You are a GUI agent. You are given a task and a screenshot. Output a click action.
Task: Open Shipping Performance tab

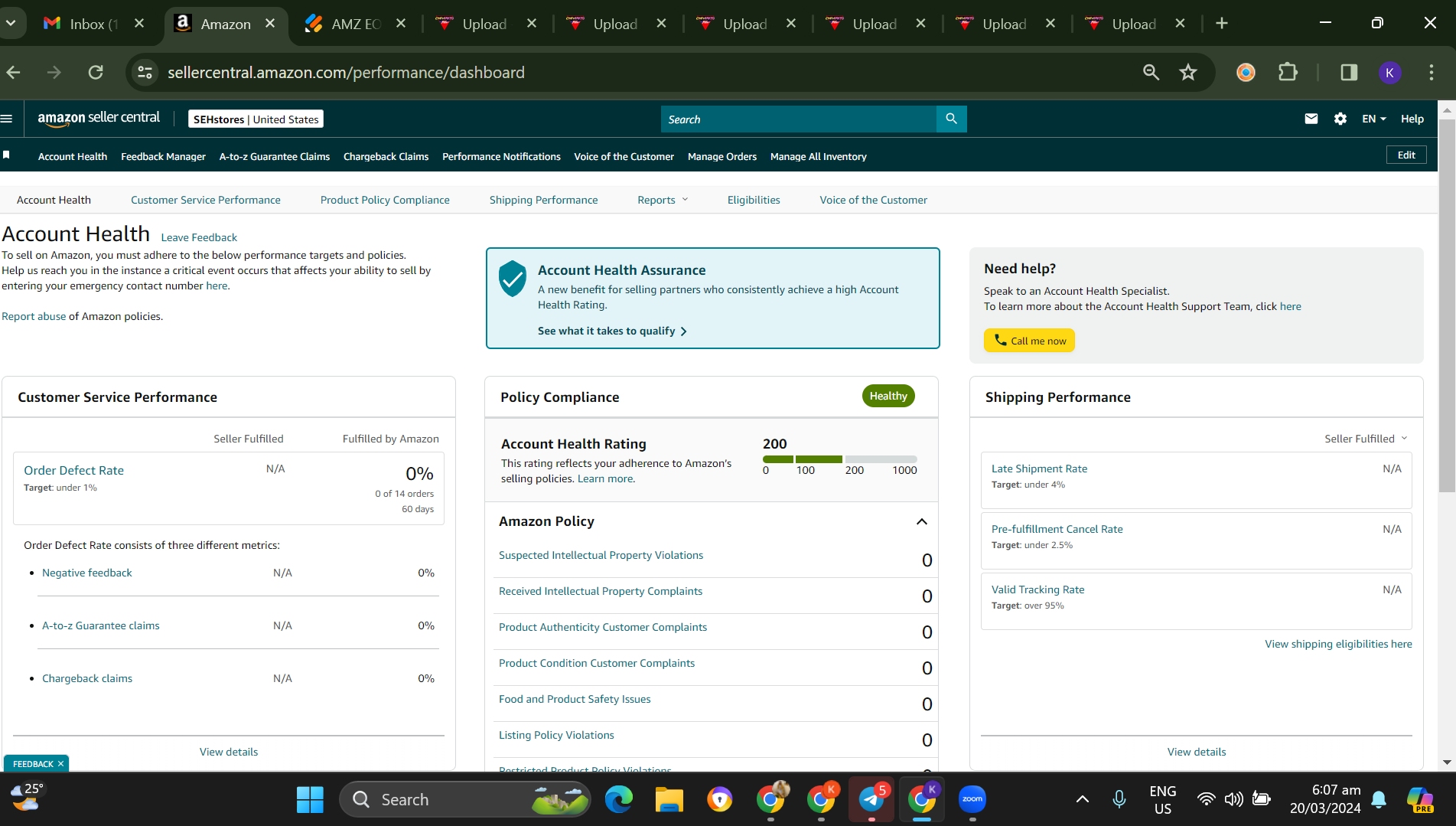[543, 200]
